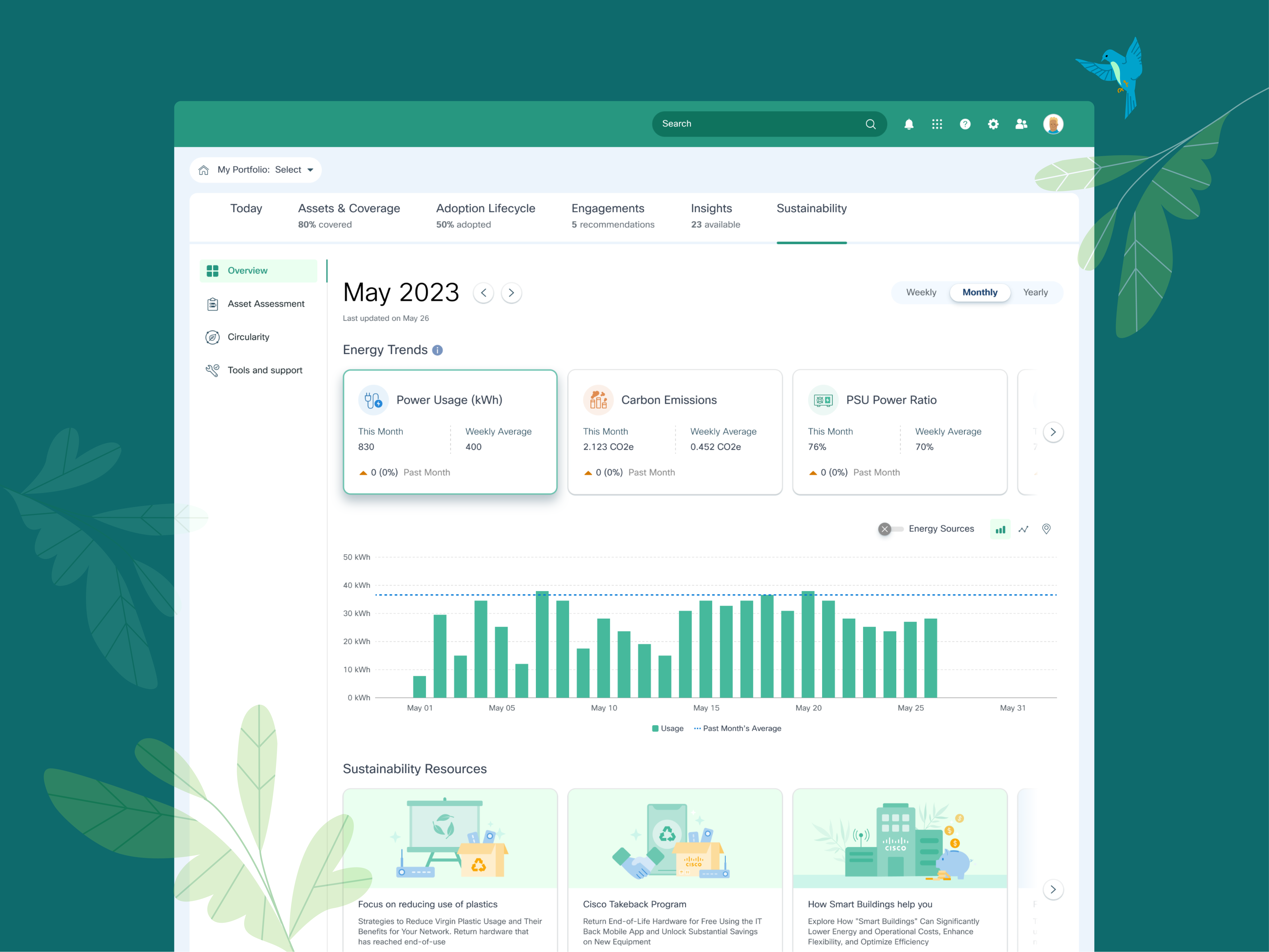1269x952 pixels.
Task: Expand more Energy Trends cards with right arrow
Action: point(1053,432)
